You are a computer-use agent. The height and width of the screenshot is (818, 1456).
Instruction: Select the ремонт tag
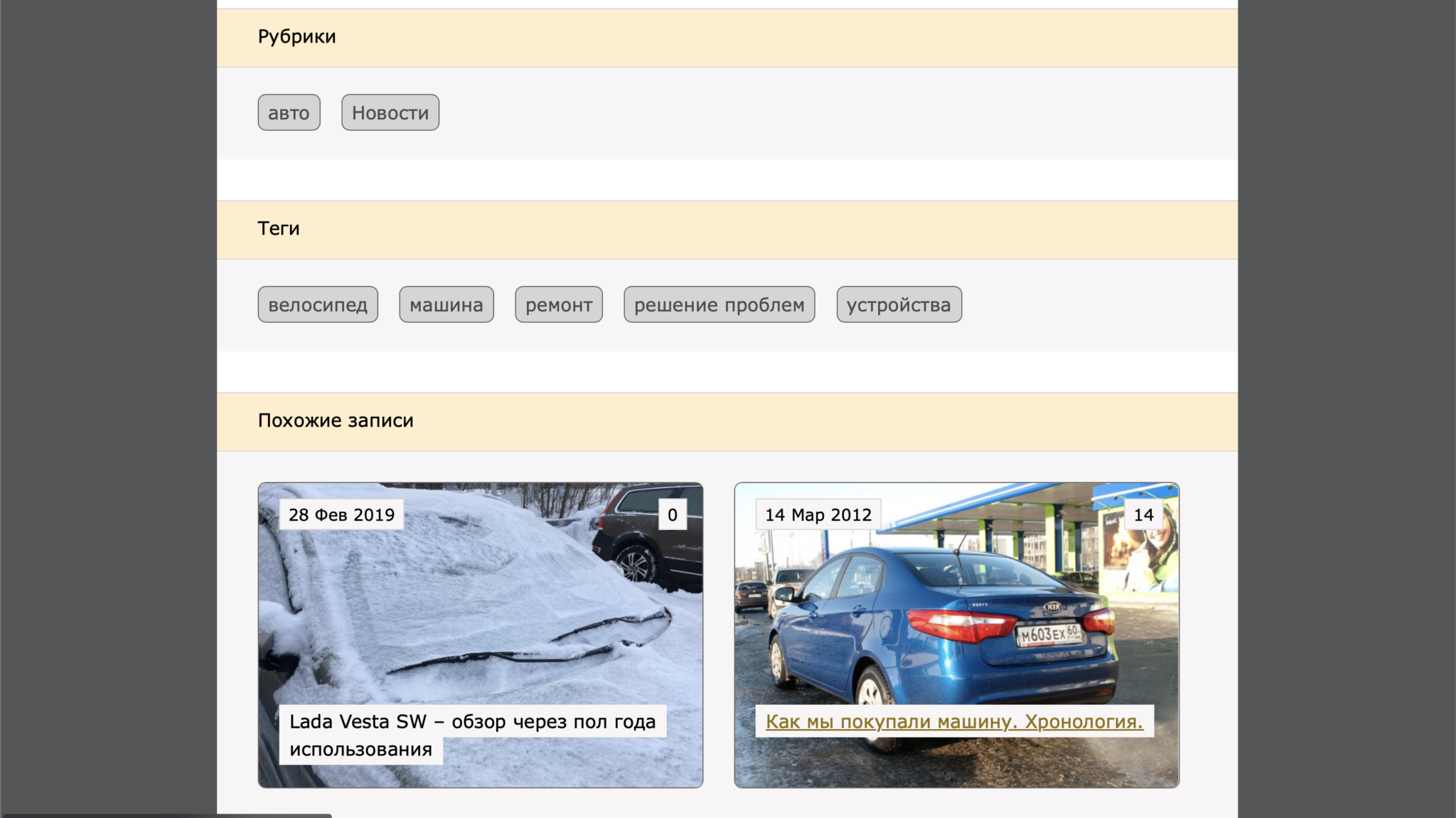tap(559, 304)
